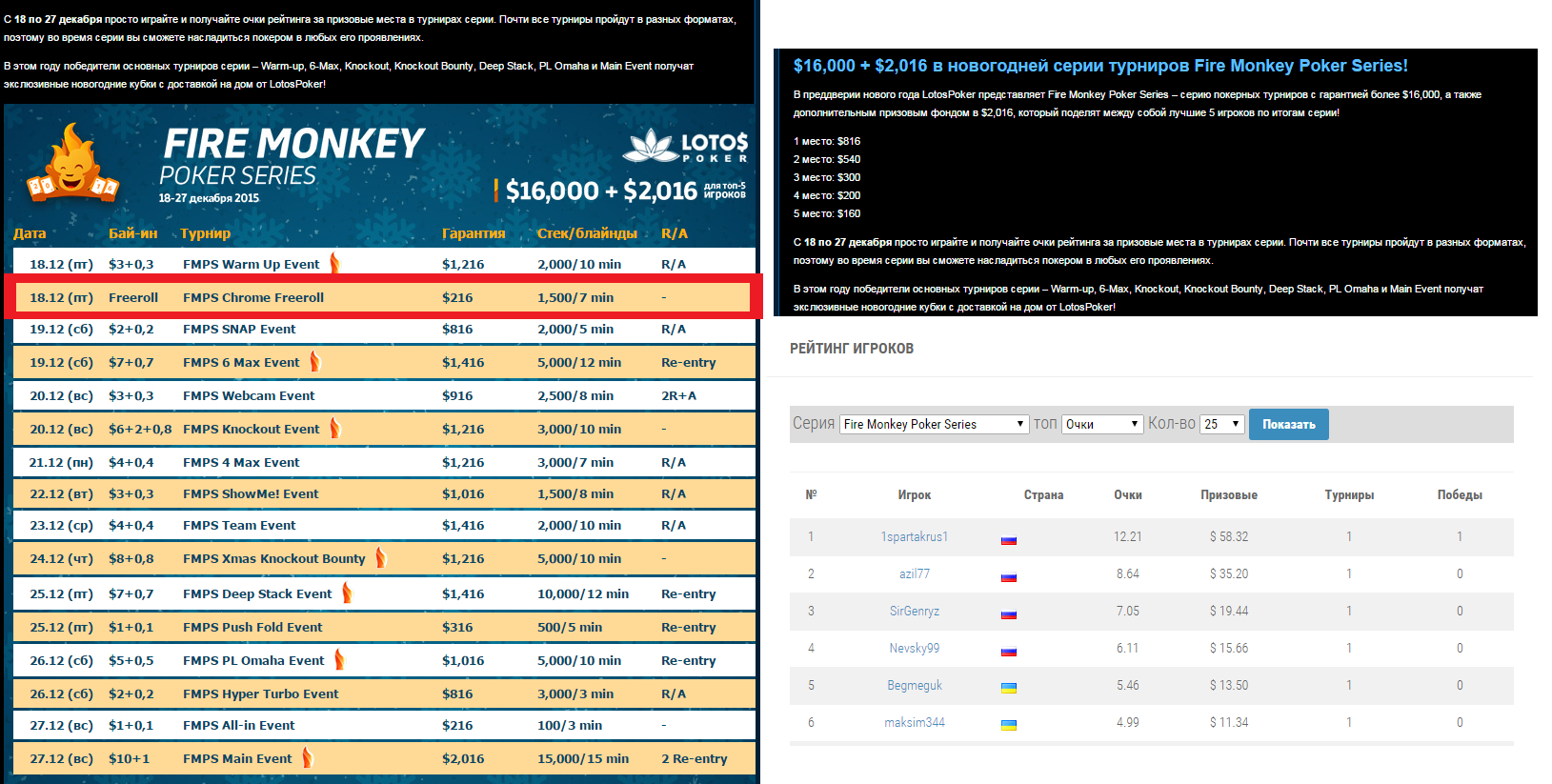Screen dimensions: 1552x784
Task: Click the FMPS Team Event tournament name
Action: [x=239, y=525]
